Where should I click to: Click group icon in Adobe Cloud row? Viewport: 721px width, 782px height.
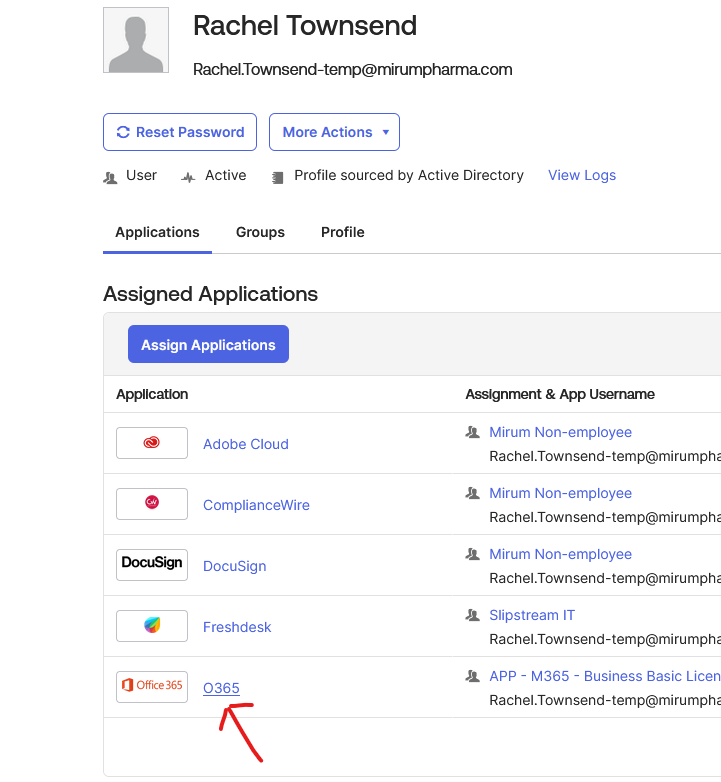point(473,432)
